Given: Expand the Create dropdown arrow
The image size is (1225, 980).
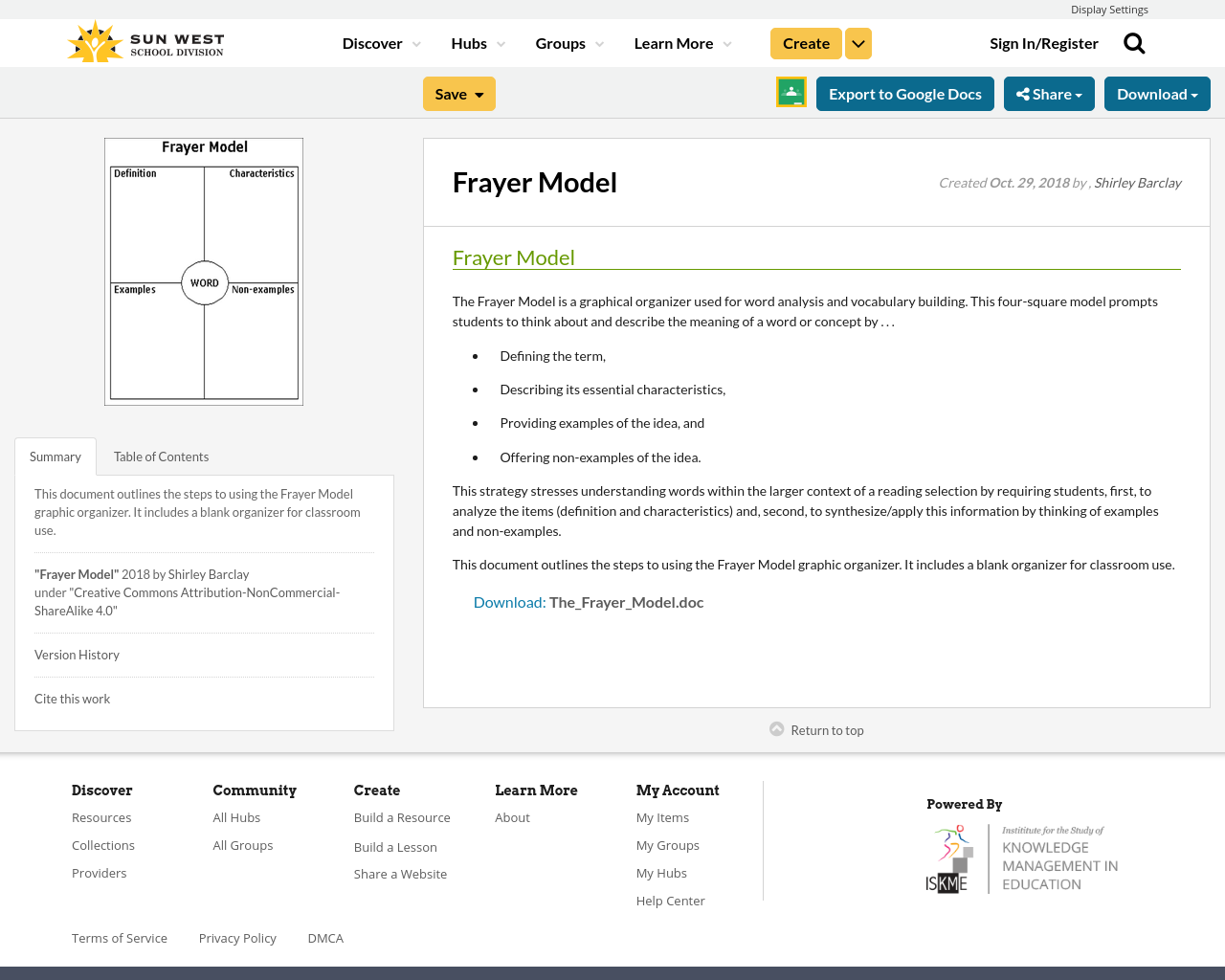Looking at the screenshot, I should point(857,43).
